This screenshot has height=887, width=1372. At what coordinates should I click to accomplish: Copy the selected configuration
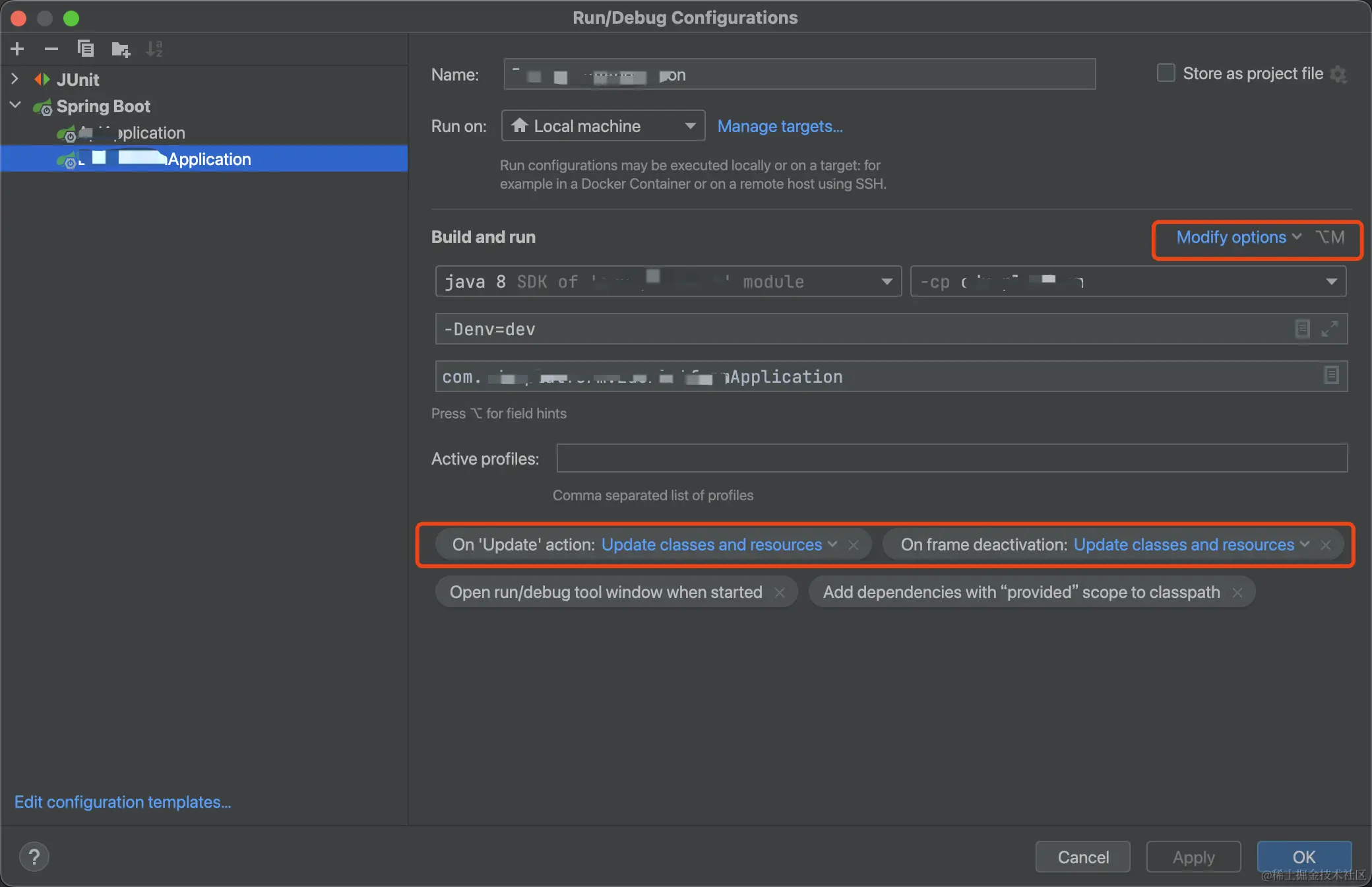click(x=85, y=48)
